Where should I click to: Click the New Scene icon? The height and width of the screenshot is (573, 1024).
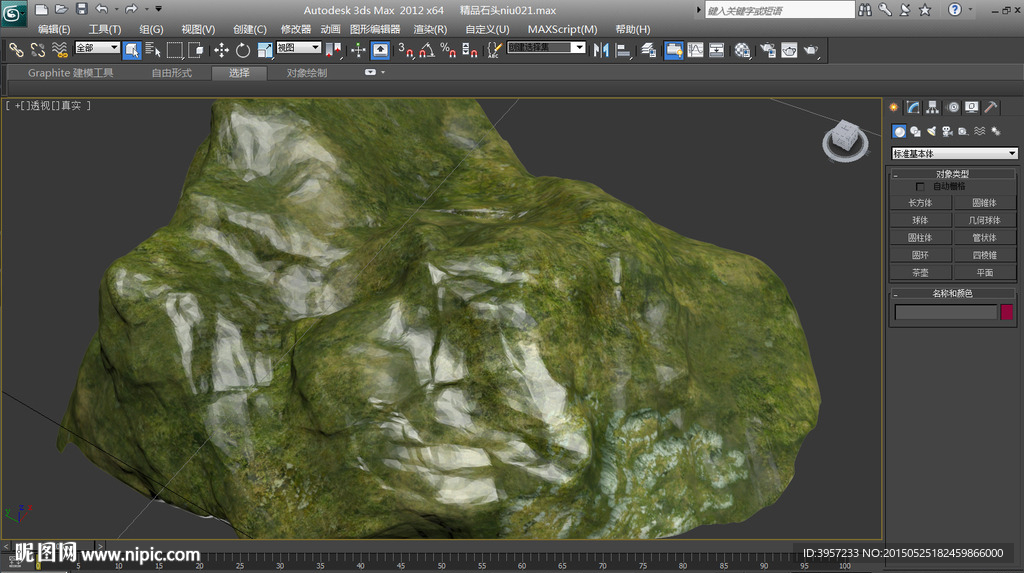click(x=41, y=9)
